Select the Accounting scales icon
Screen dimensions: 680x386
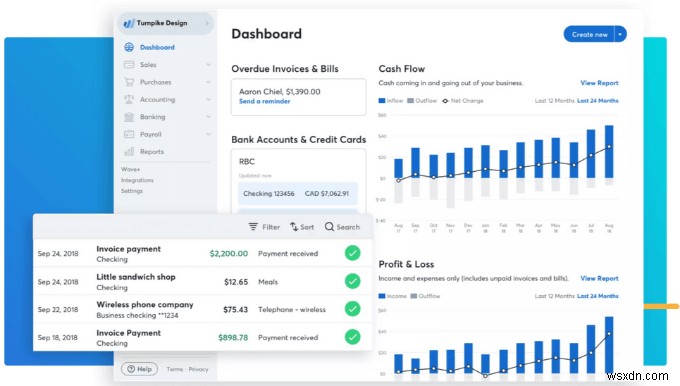pos(129,99)
